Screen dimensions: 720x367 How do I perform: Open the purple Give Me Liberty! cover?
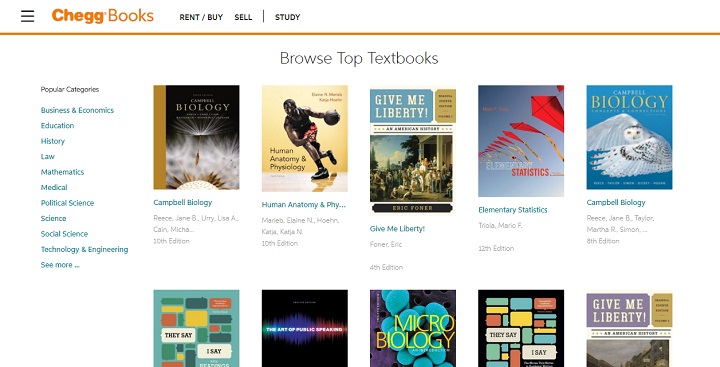pos(630,328)
